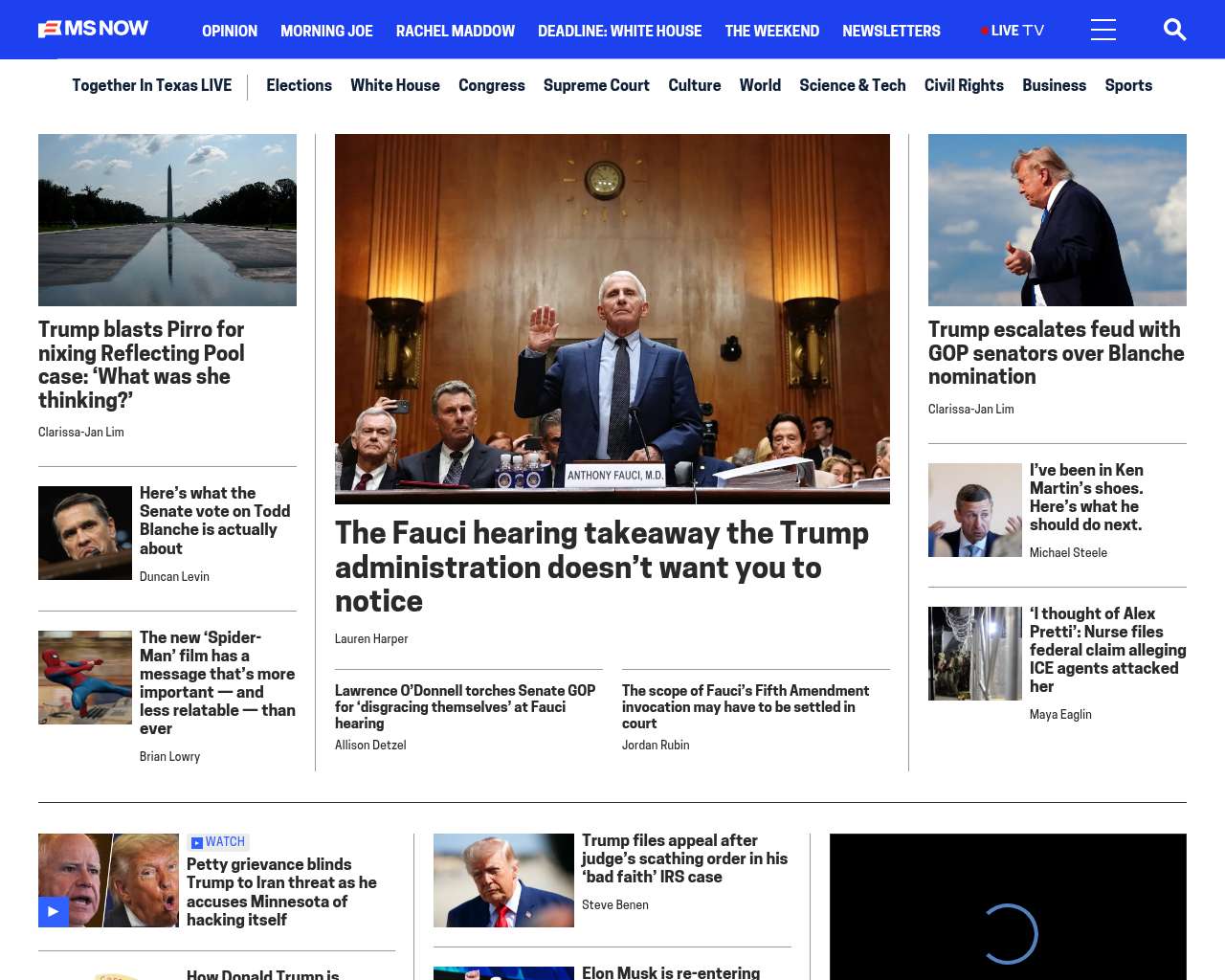Select the World topic
The image size is (1225, 980).
pos(760,85)
